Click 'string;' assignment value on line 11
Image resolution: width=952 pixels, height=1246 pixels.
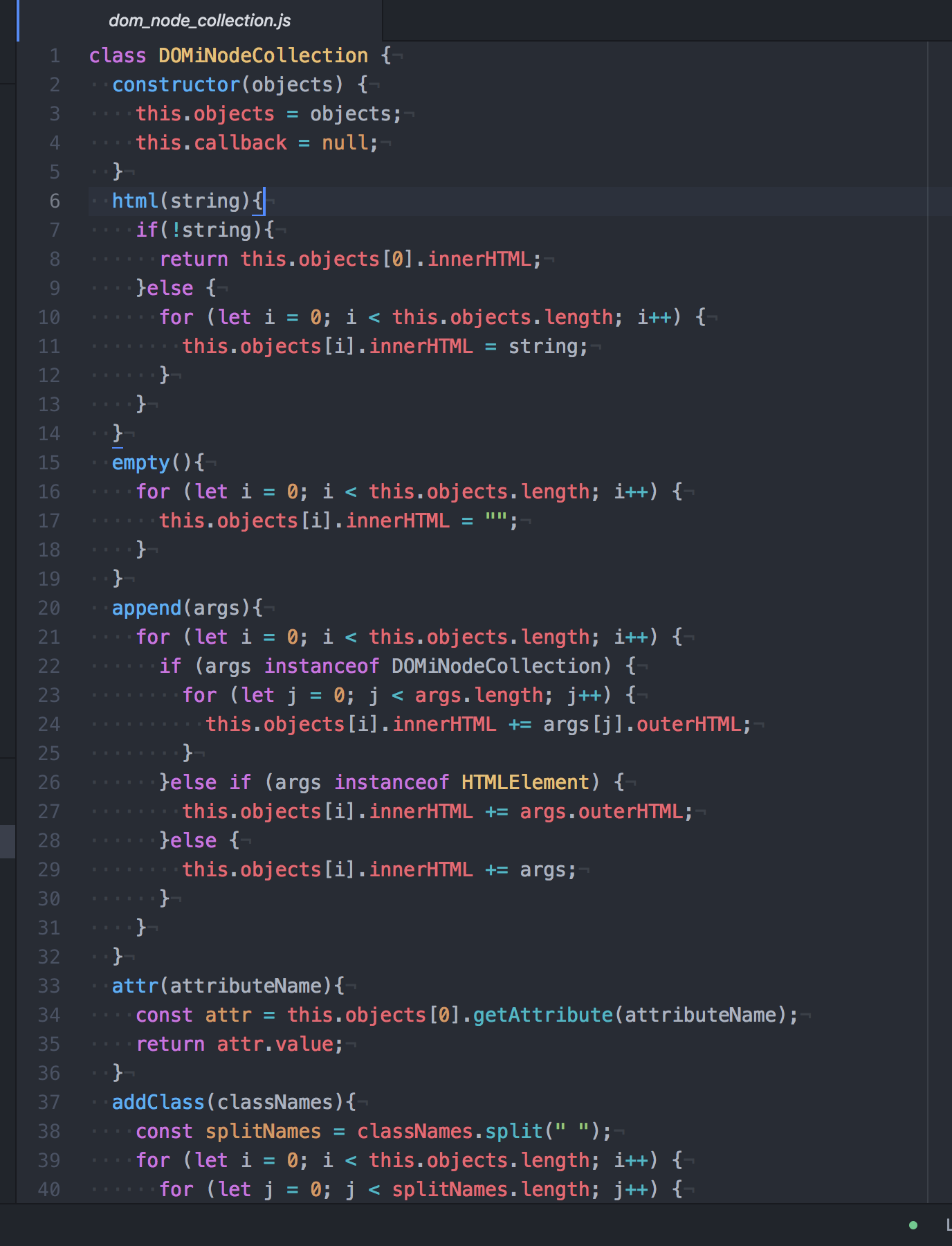pos(548,346)
